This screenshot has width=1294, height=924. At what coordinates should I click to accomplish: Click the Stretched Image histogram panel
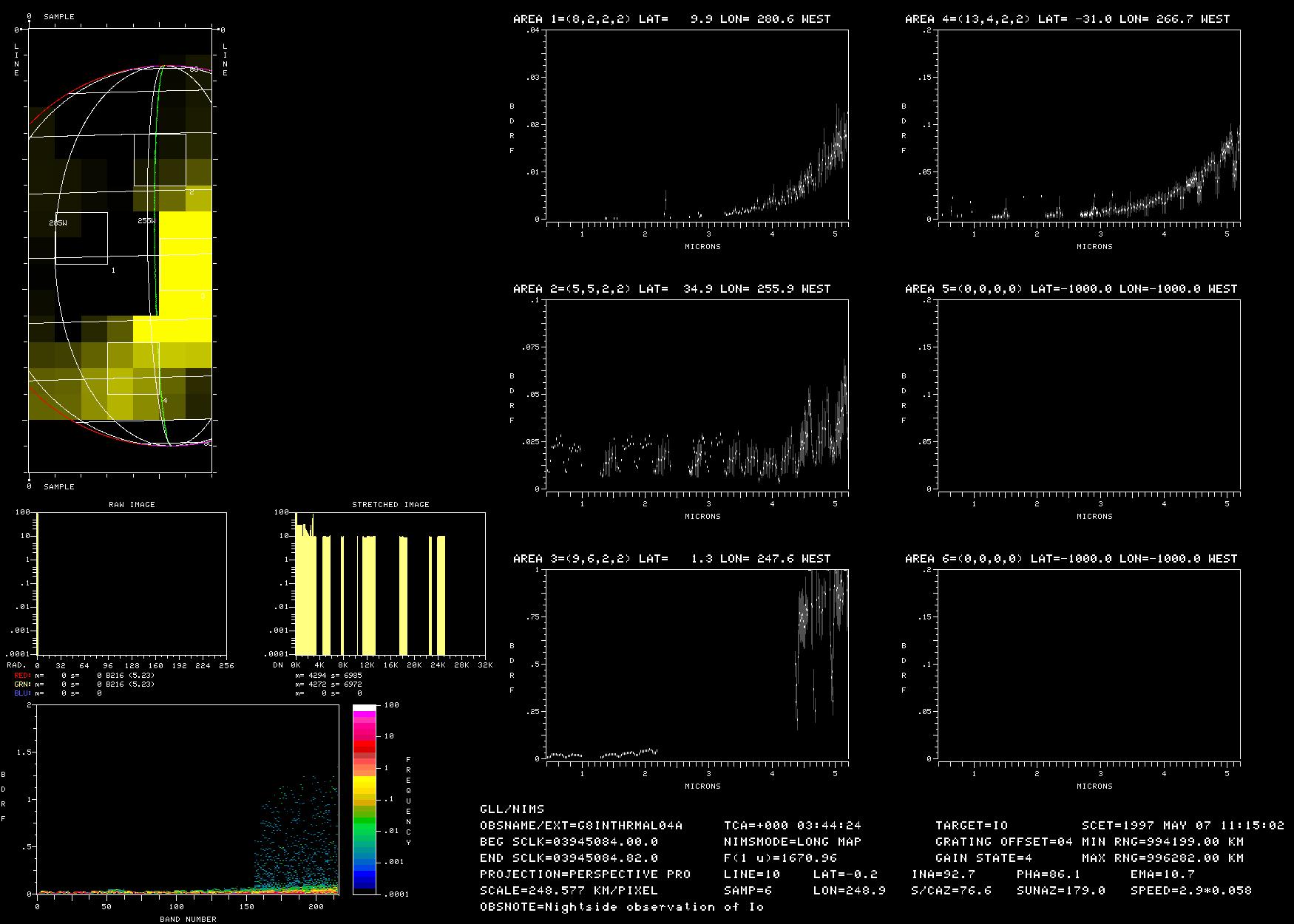(390, 583)
